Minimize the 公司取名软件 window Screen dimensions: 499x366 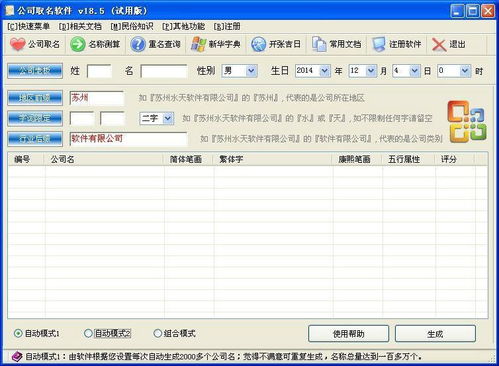point(457,11)
